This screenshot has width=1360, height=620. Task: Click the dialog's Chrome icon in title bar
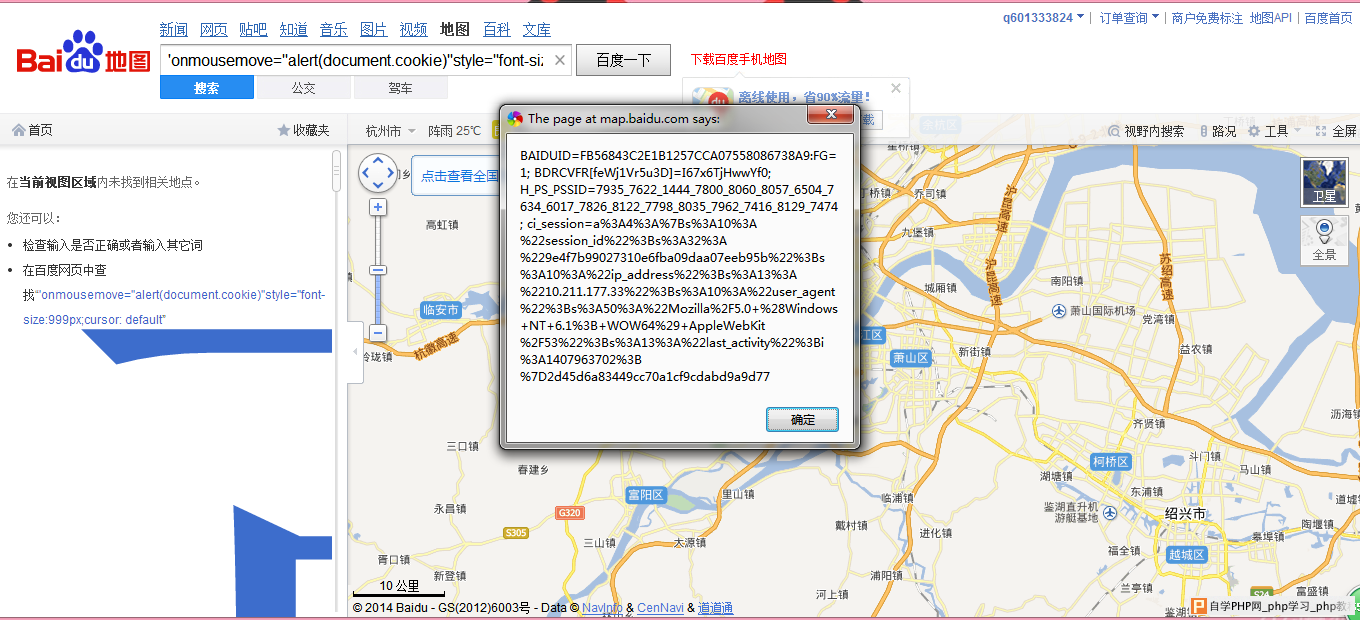[x=515, y=118]
